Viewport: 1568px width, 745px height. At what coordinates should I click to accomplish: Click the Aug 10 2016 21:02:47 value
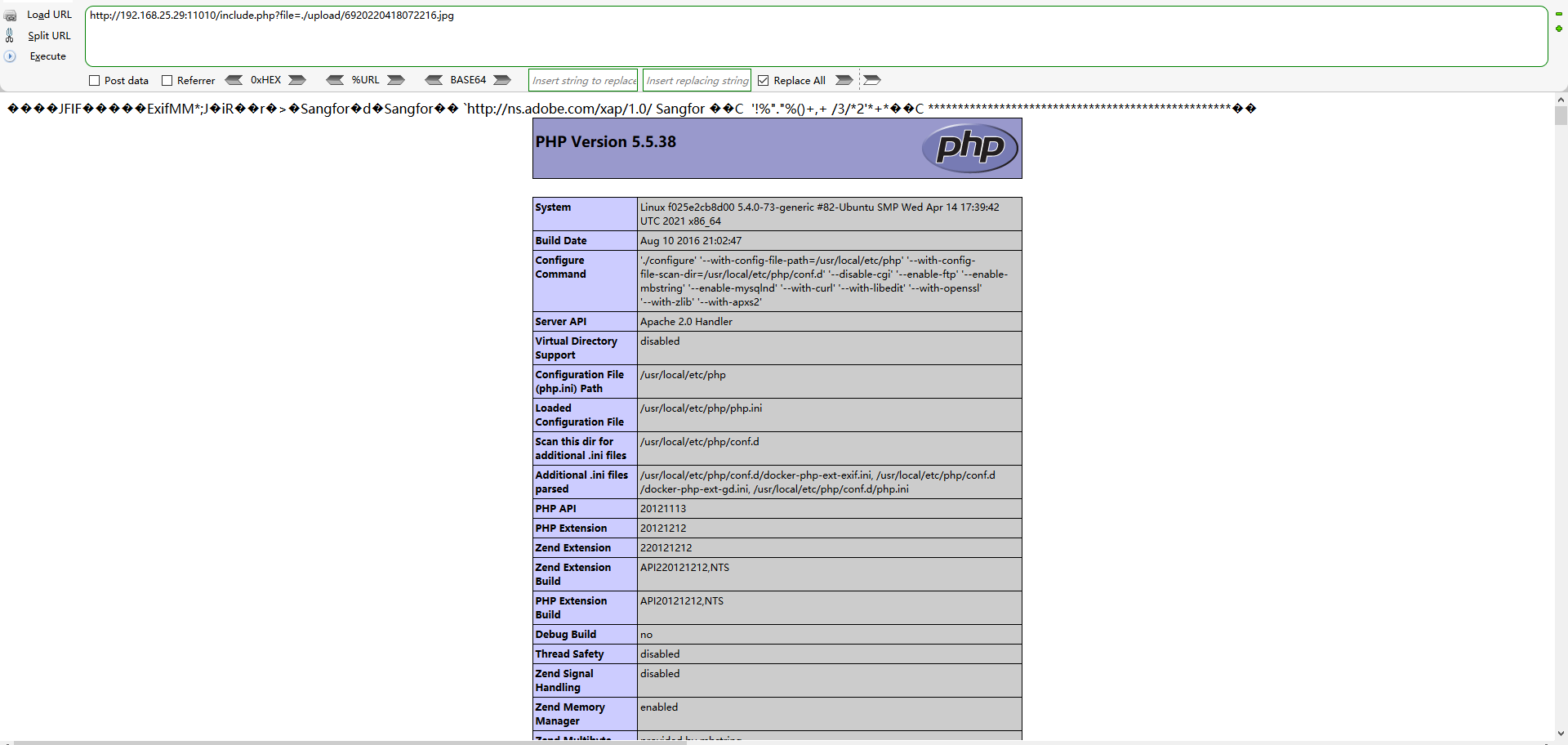691,241
